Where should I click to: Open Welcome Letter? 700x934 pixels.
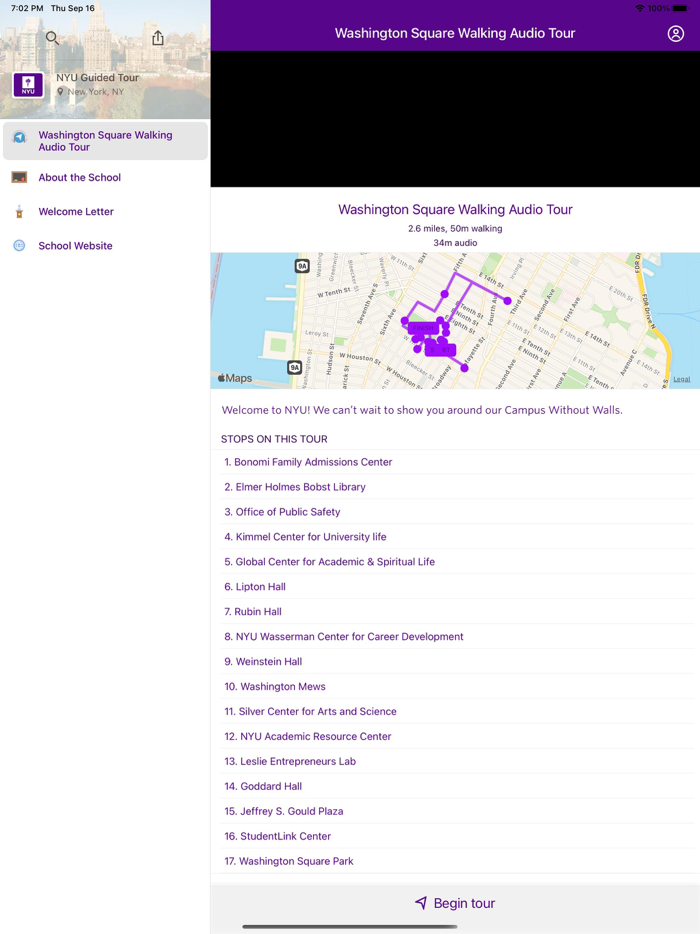[105, 211]
